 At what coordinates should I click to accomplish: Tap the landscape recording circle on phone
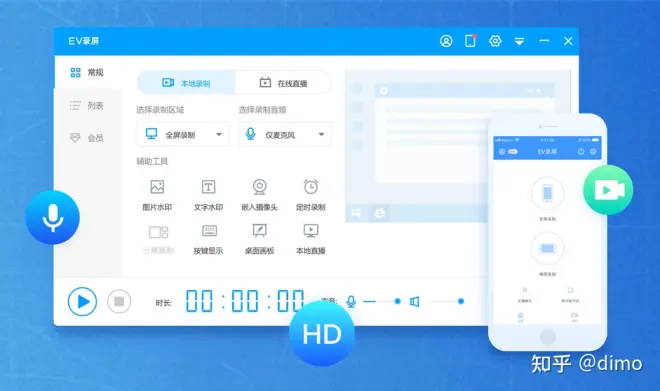click(x=547, y=248)
